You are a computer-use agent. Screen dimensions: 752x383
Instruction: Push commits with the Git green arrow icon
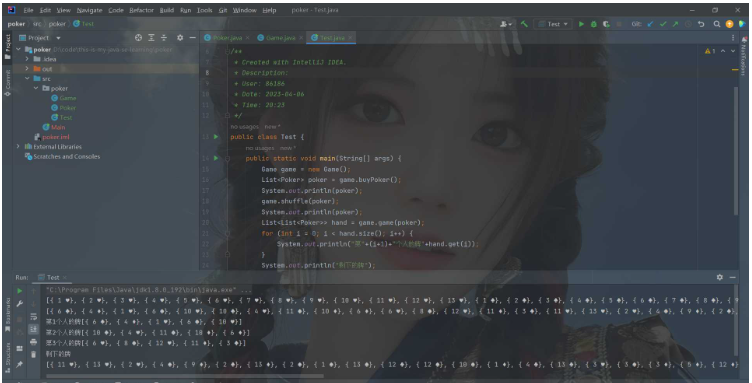pos(675,24)
